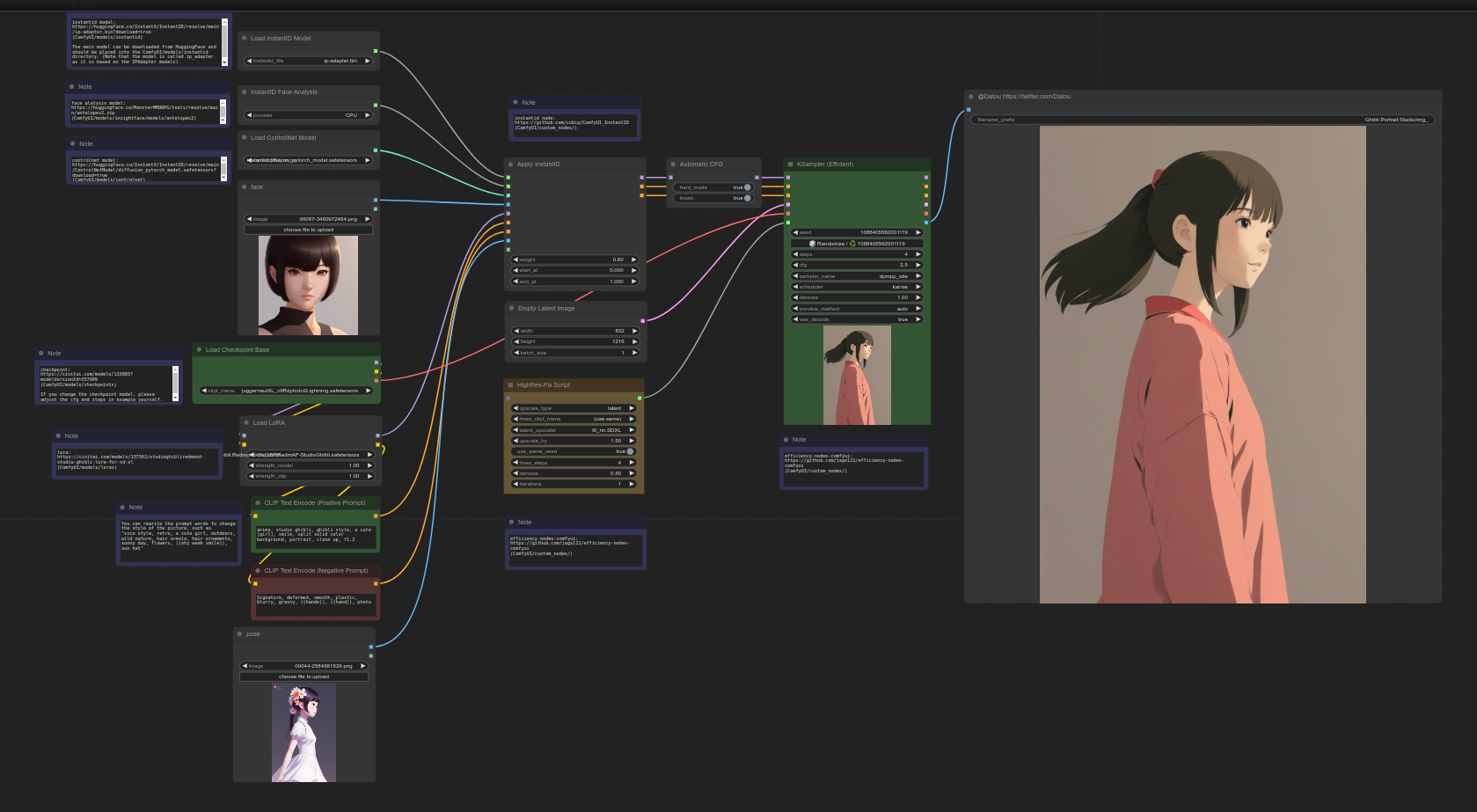Click the collapse dot on the pose node
The height and width of the screenshot is (812, 1477).
point(240,633)
